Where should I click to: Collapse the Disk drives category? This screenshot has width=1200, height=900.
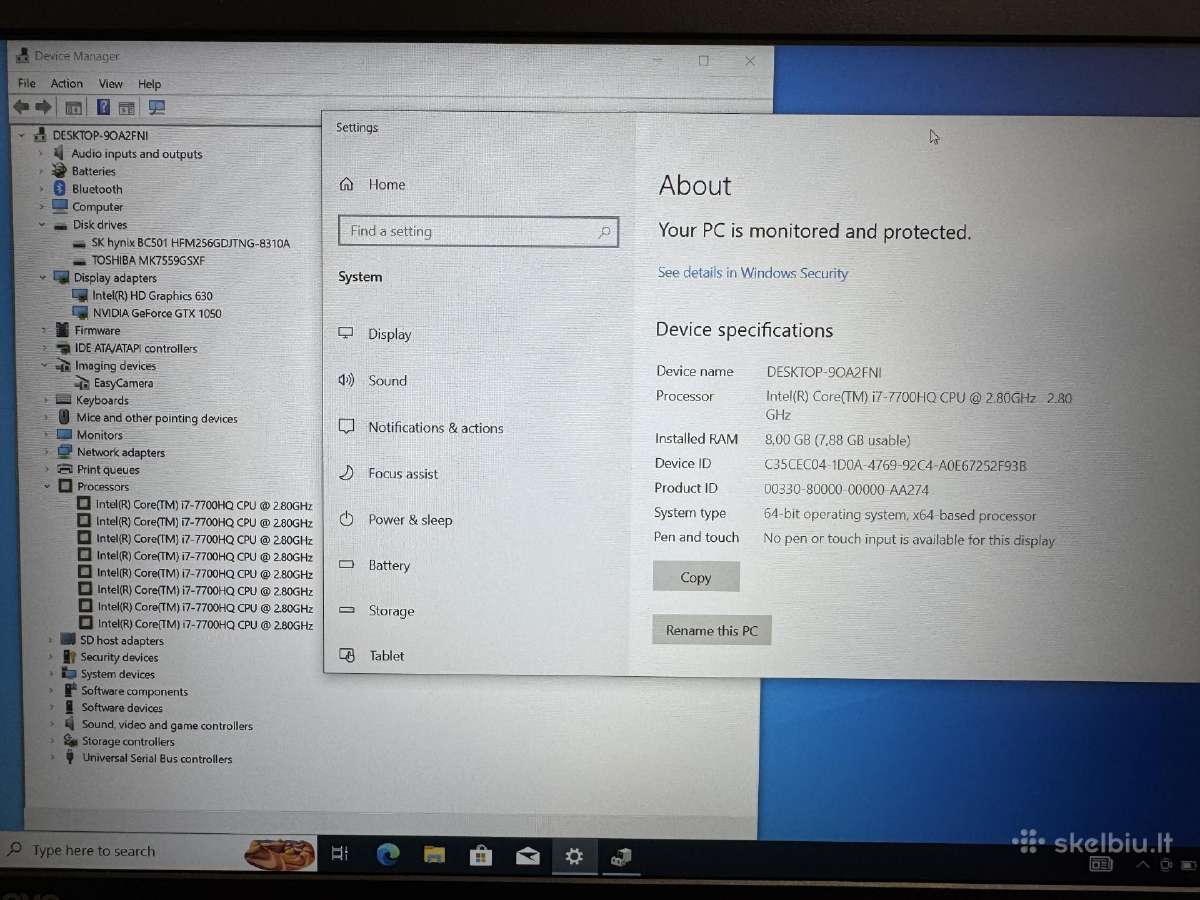(41, 225)
